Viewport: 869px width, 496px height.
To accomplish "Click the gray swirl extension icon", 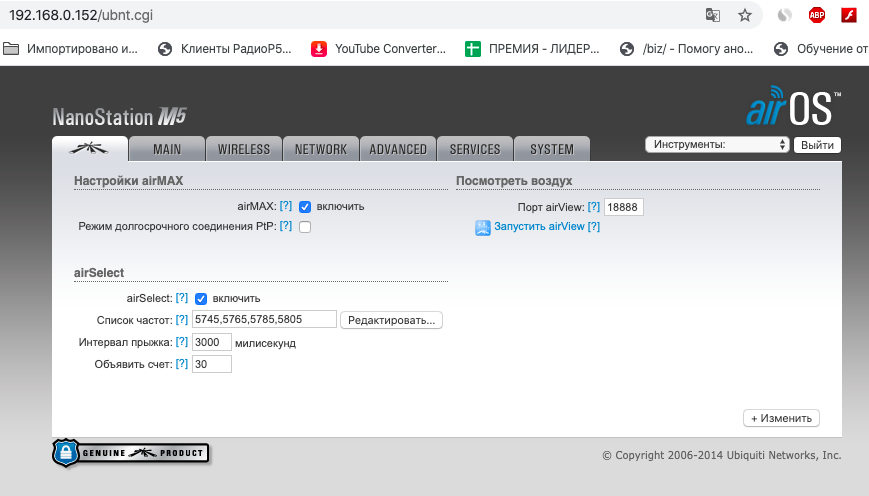I will pos(784,15).
